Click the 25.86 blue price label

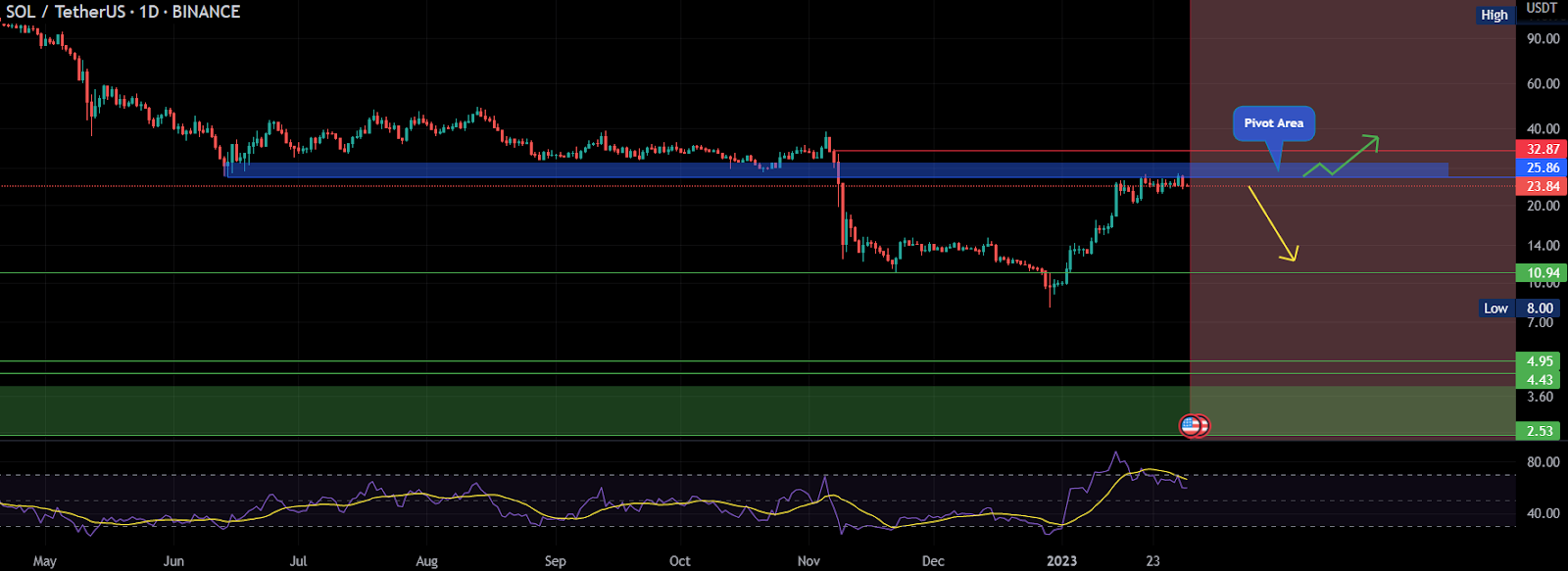pyautogui.click(x=1543, y=167)
